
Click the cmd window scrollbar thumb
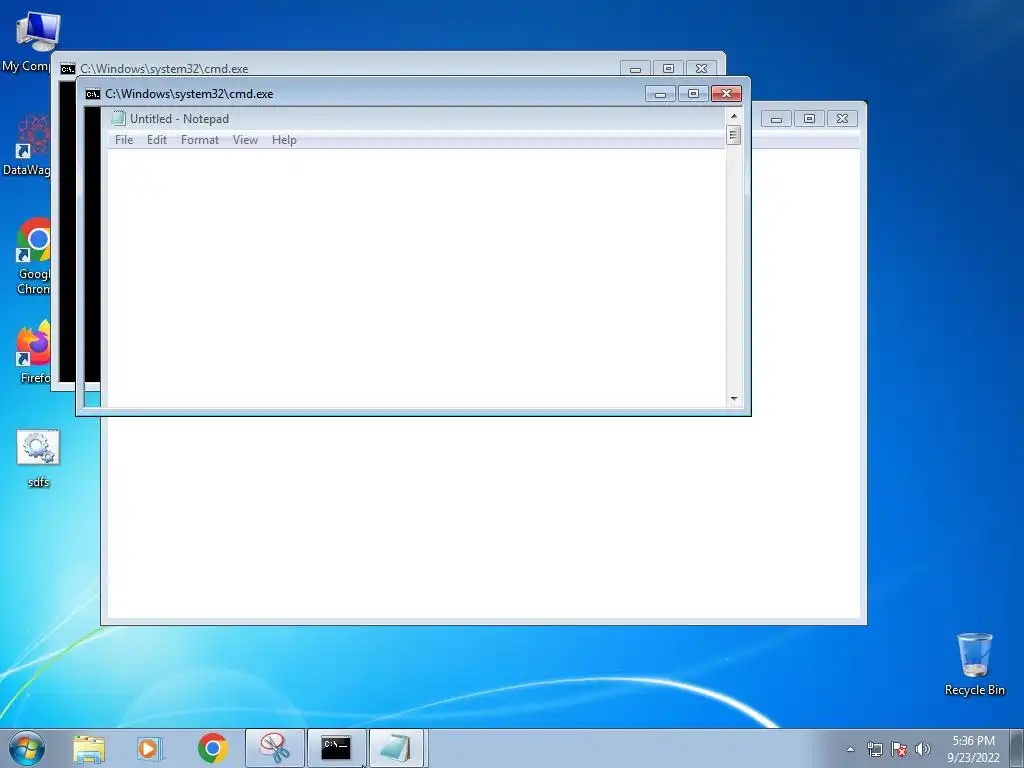[x=734, y=135]
